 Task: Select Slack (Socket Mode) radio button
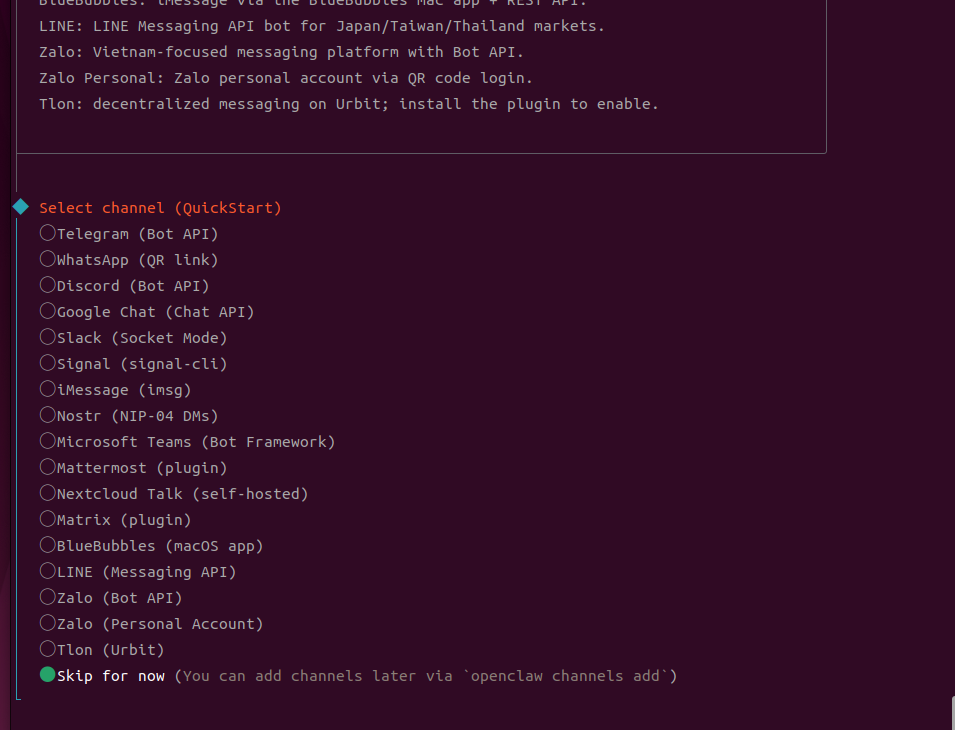[48, 337]
